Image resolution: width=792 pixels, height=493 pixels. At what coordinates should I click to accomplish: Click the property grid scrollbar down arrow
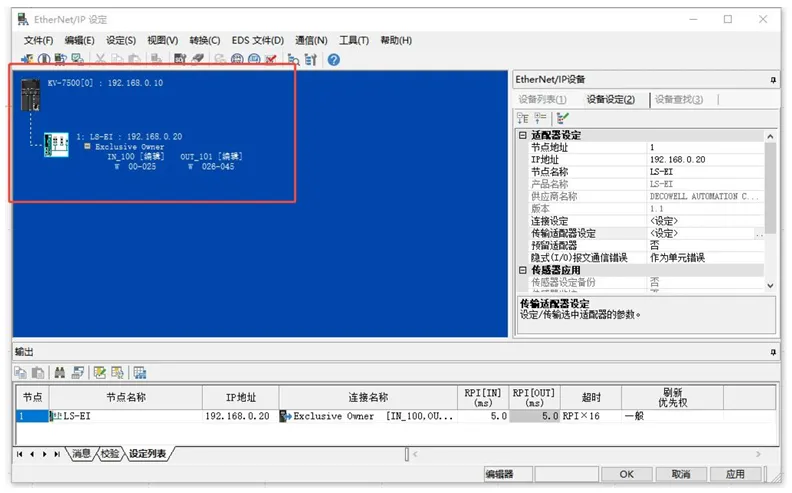coord(770,285)
